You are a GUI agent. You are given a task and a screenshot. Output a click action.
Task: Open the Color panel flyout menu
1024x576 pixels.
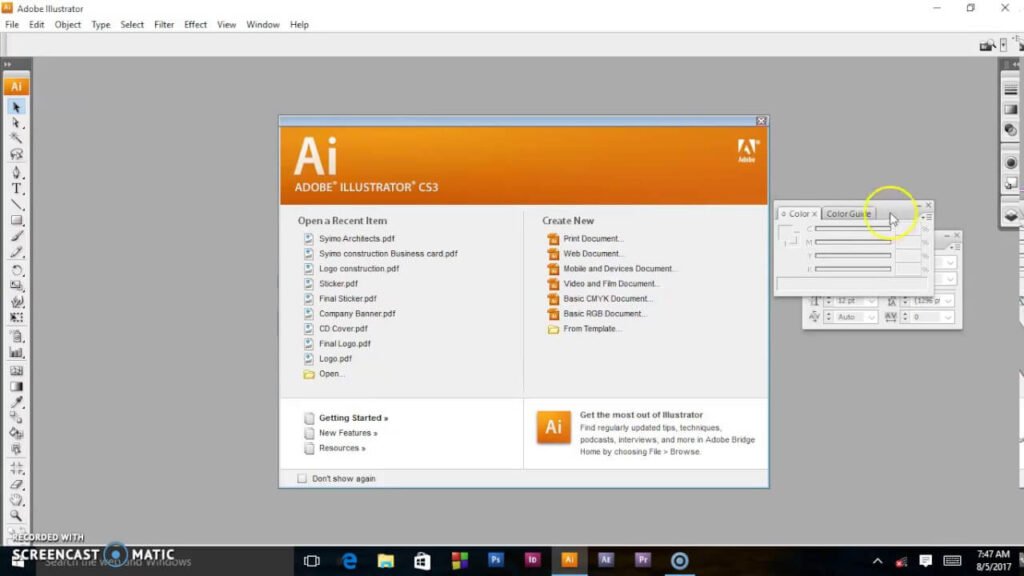(x=927, y=217)
